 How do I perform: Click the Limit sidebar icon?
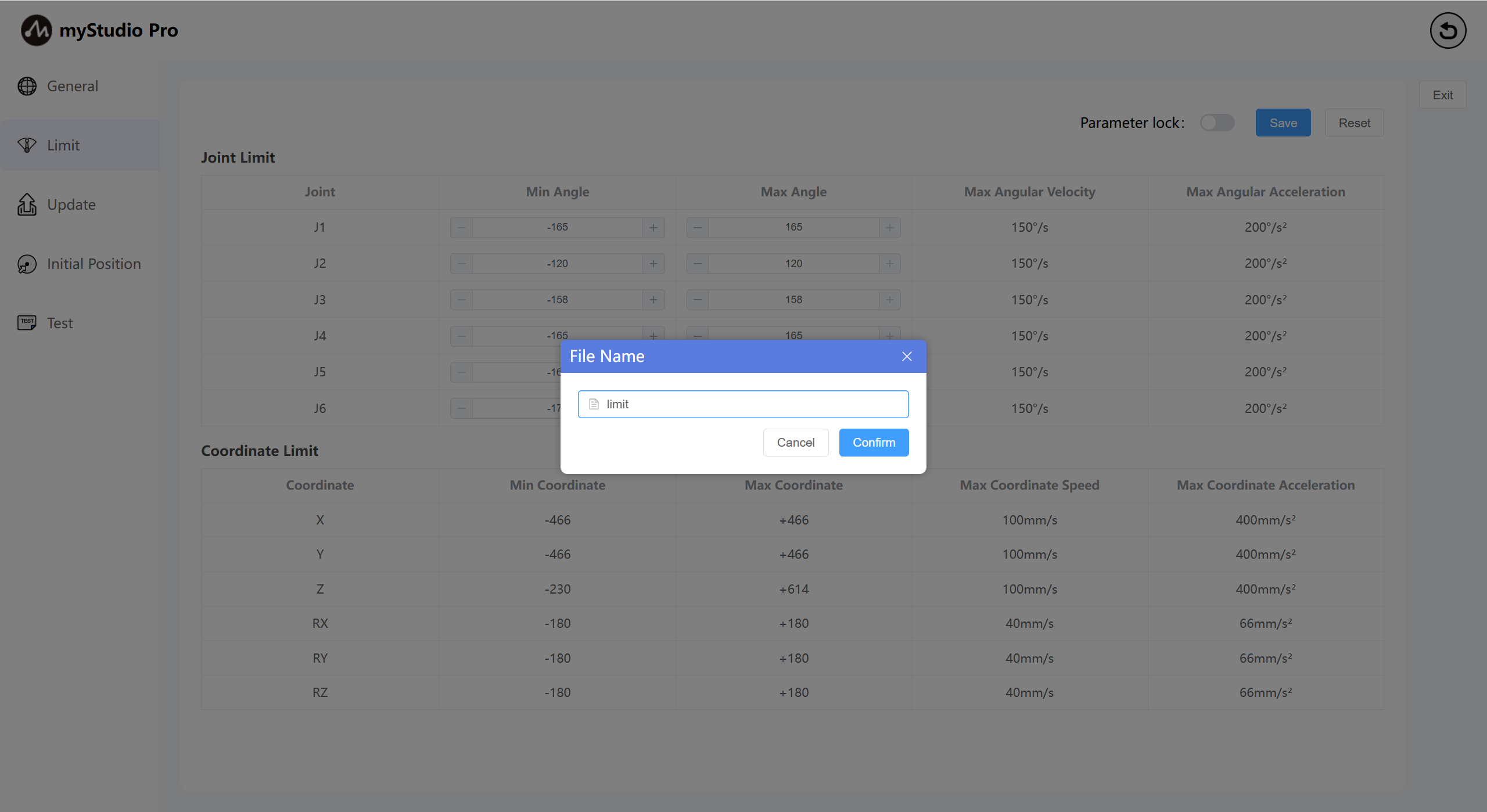coord(27,145)
